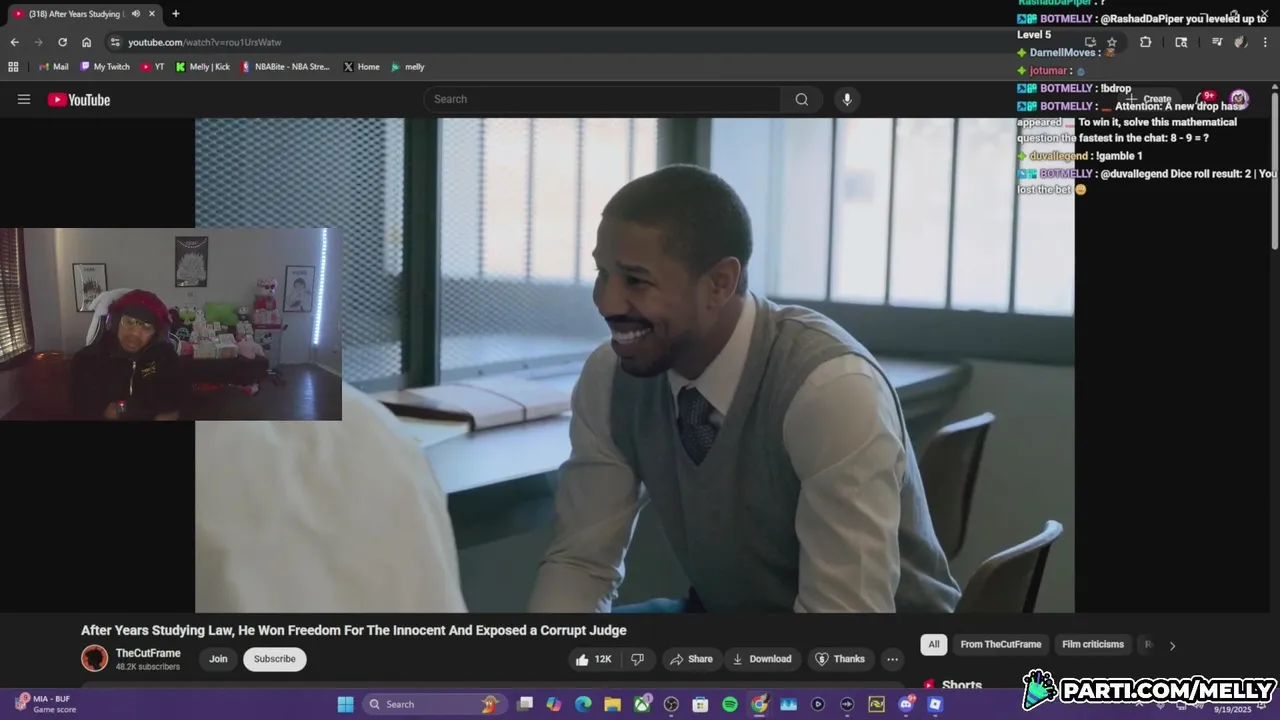This screenshot has height=720, width=1280.
Task: Open the YT bookmark
Action: [x=153, y=67]
